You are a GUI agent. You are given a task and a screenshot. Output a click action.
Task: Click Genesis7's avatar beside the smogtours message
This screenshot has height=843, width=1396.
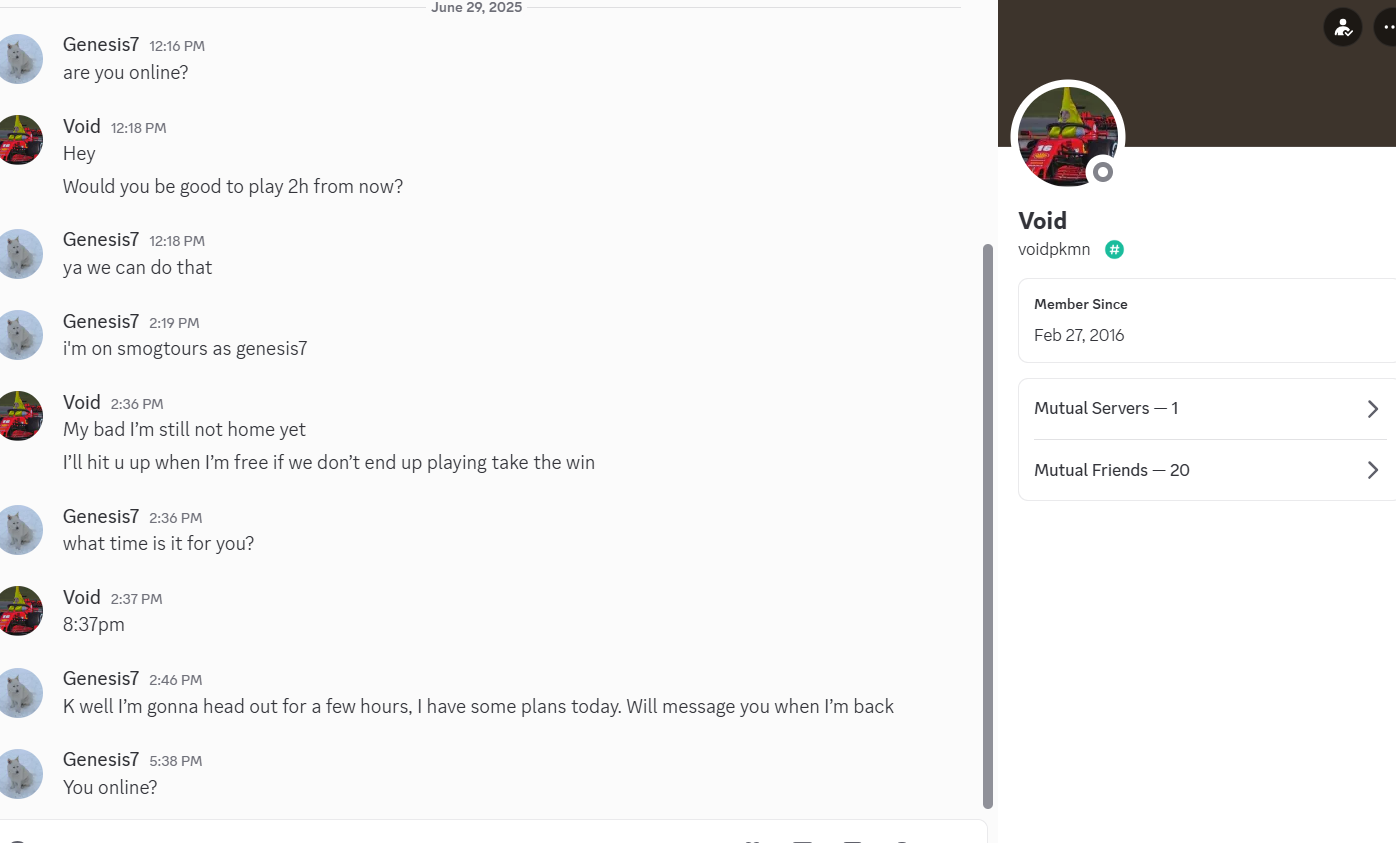click(18, 335)
